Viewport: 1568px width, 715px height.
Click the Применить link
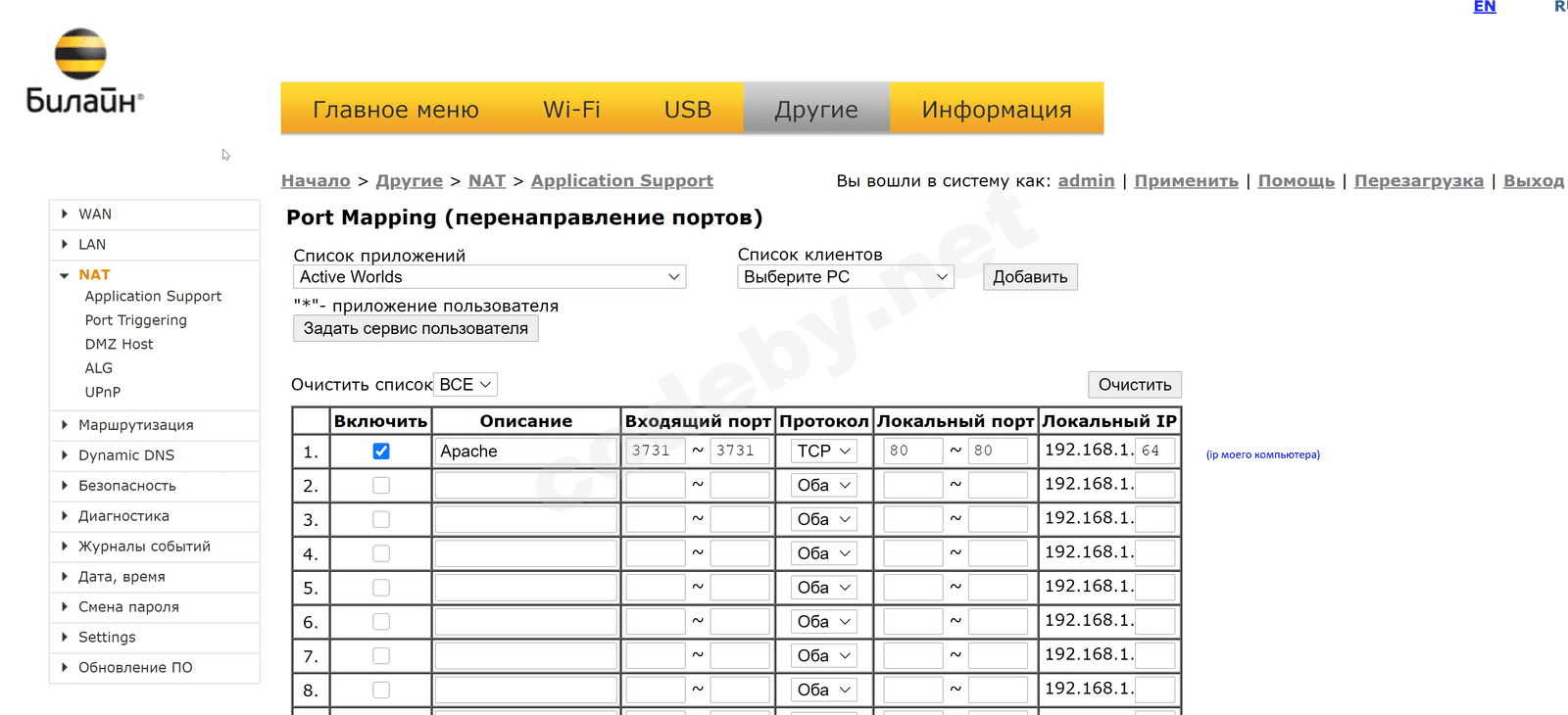[1186, 181]
